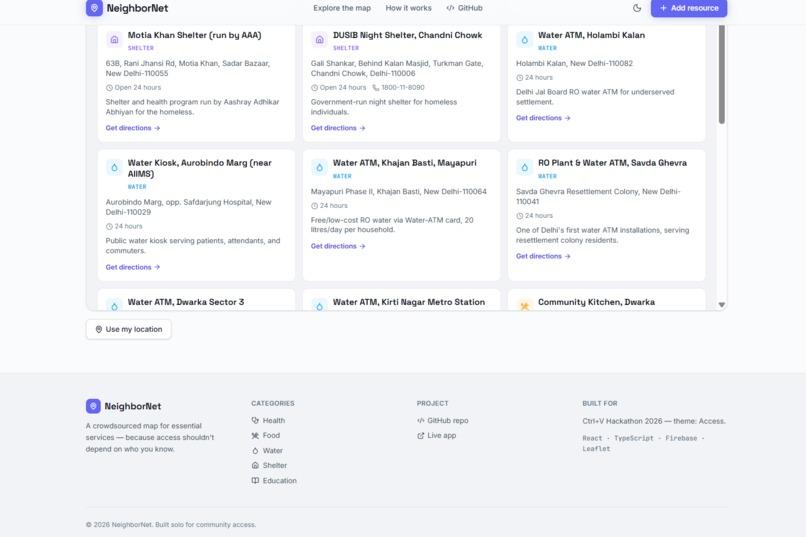Open Shelter category in footer

269,466
